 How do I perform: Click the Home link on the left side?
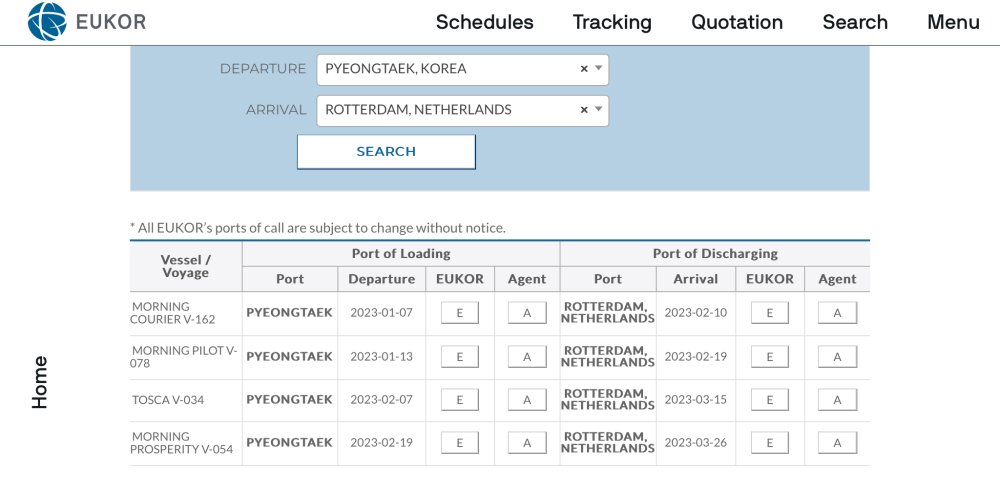pos(40,382)
